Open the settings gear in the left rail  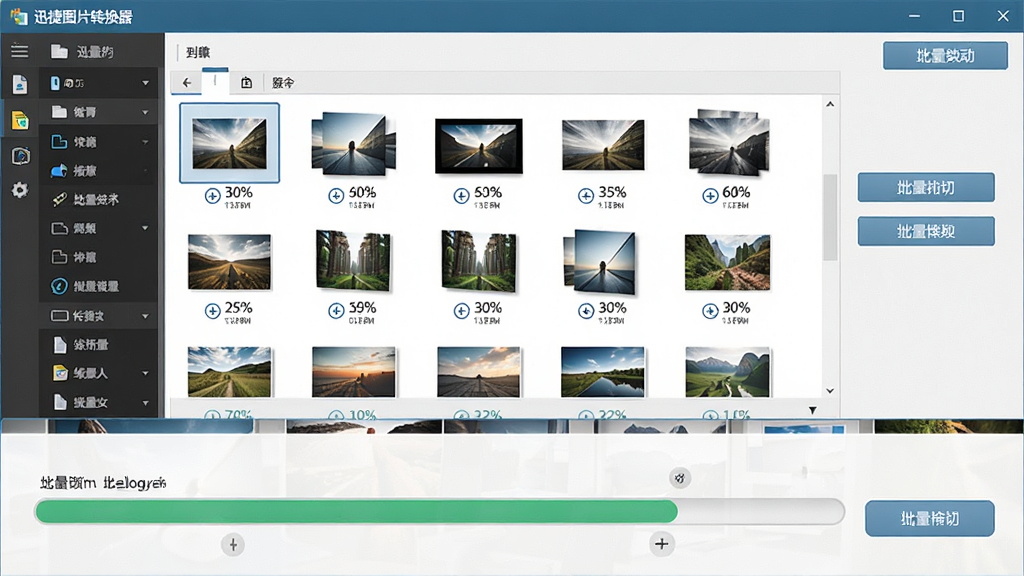(x=20, y=190)
